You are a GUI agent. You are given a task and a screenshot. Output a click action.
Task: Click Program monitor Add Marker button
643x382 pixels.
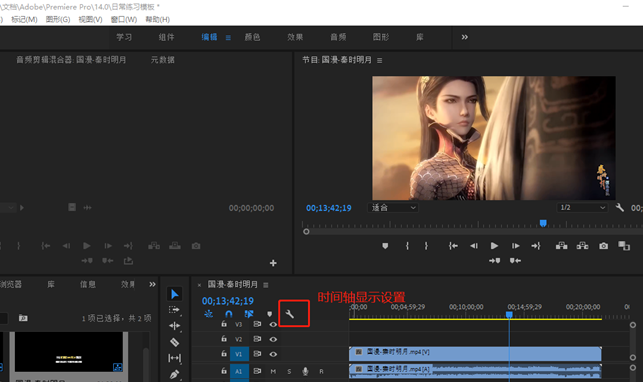385,246
